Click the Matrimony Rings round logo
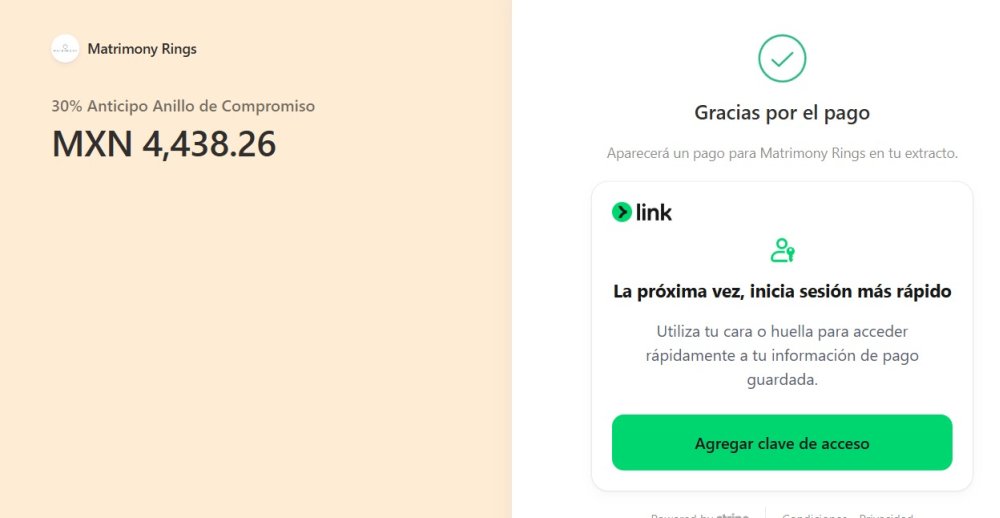 [65, 48]
